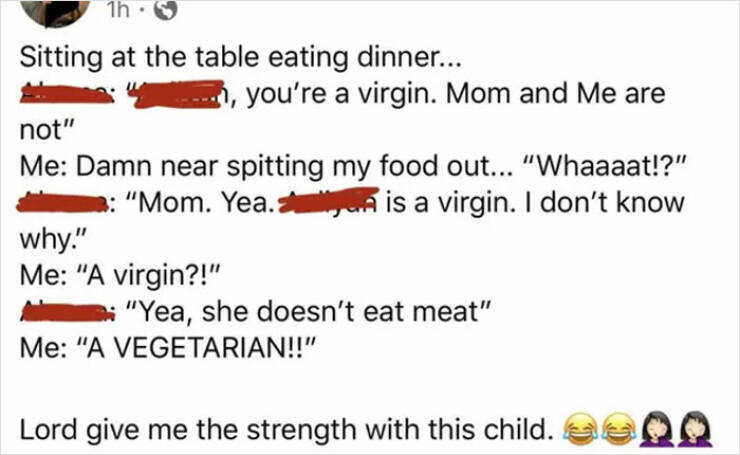Click the redacted speaker name before "Mom. Yea."
Image resolution: width=740 pixels, height=455 pixels.
[x=62, y=203]
